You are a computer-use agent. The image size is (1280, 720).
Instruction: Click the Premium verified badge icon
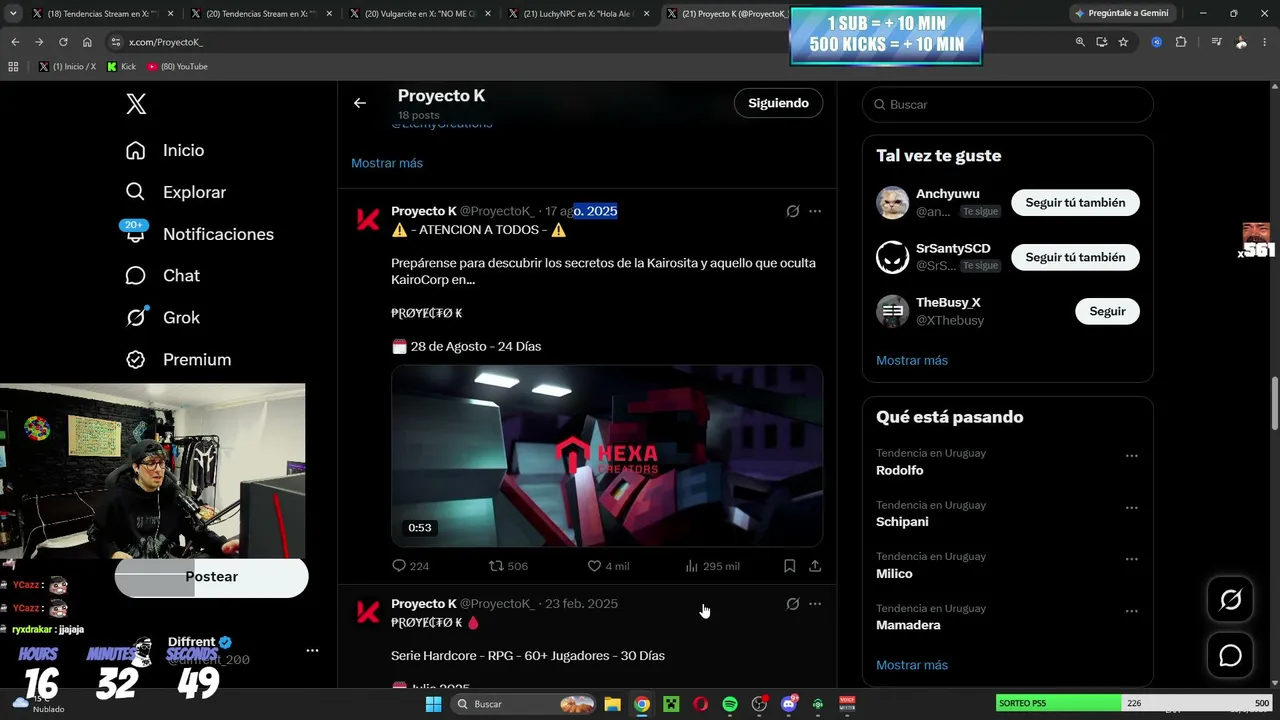pos(136,360)
